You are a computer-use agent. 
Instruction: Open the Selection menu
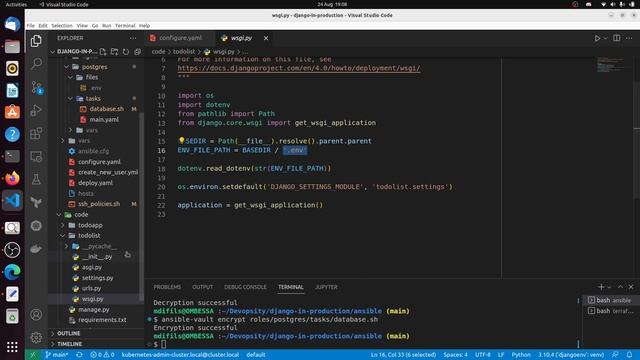pos(62,25)
